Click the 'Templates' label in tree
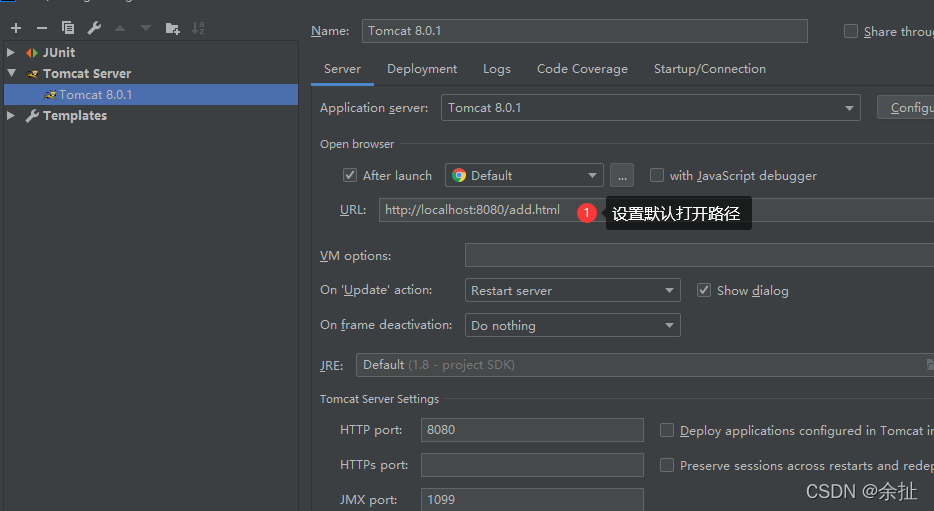Image resolution: width=934 pixels, height=511 pixels. tap(75, 116)
